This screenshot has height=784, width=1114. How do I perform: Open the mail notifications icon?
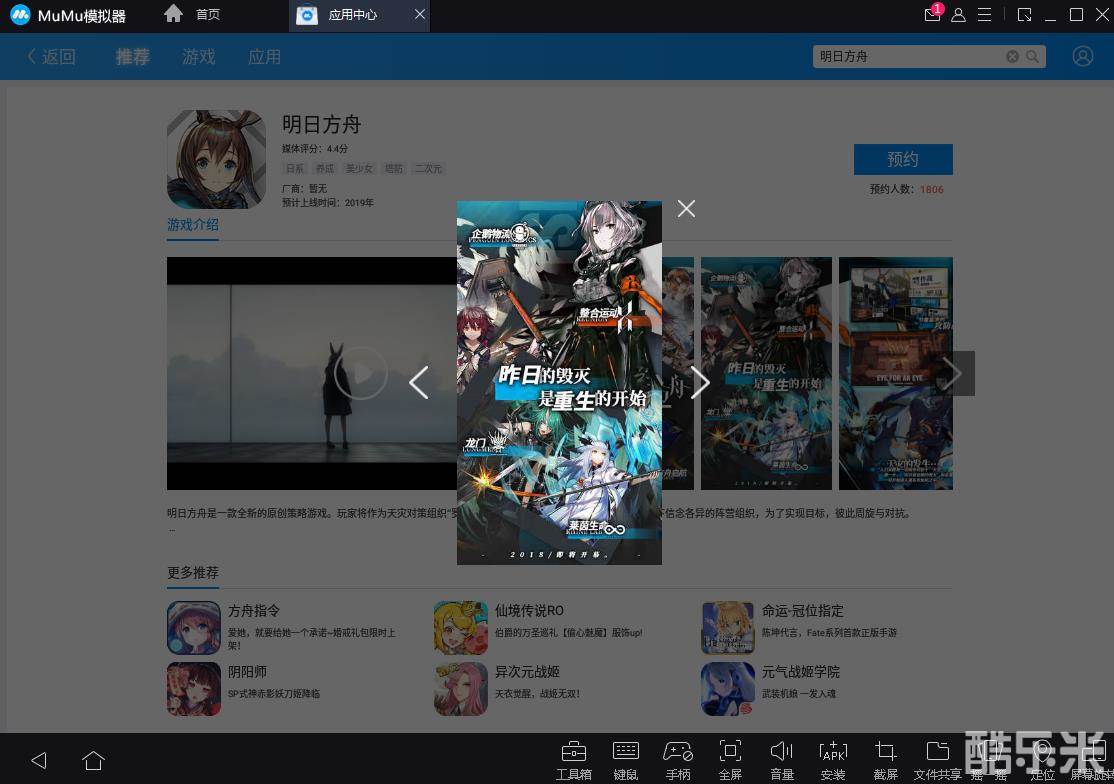[x=932, y=15]
